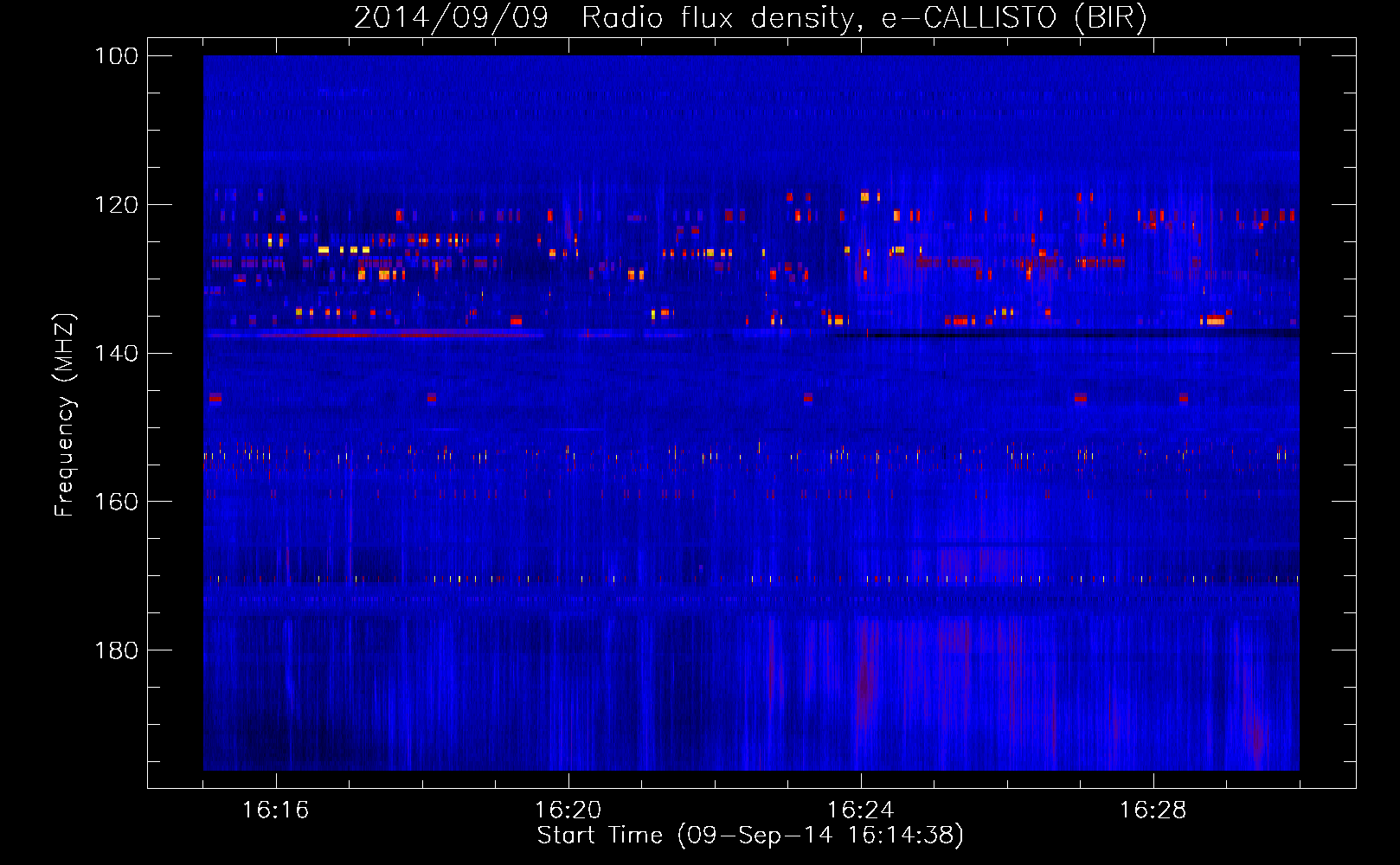
Task: Click the 120 frequency tick label
Action: (x=116, y=205)
